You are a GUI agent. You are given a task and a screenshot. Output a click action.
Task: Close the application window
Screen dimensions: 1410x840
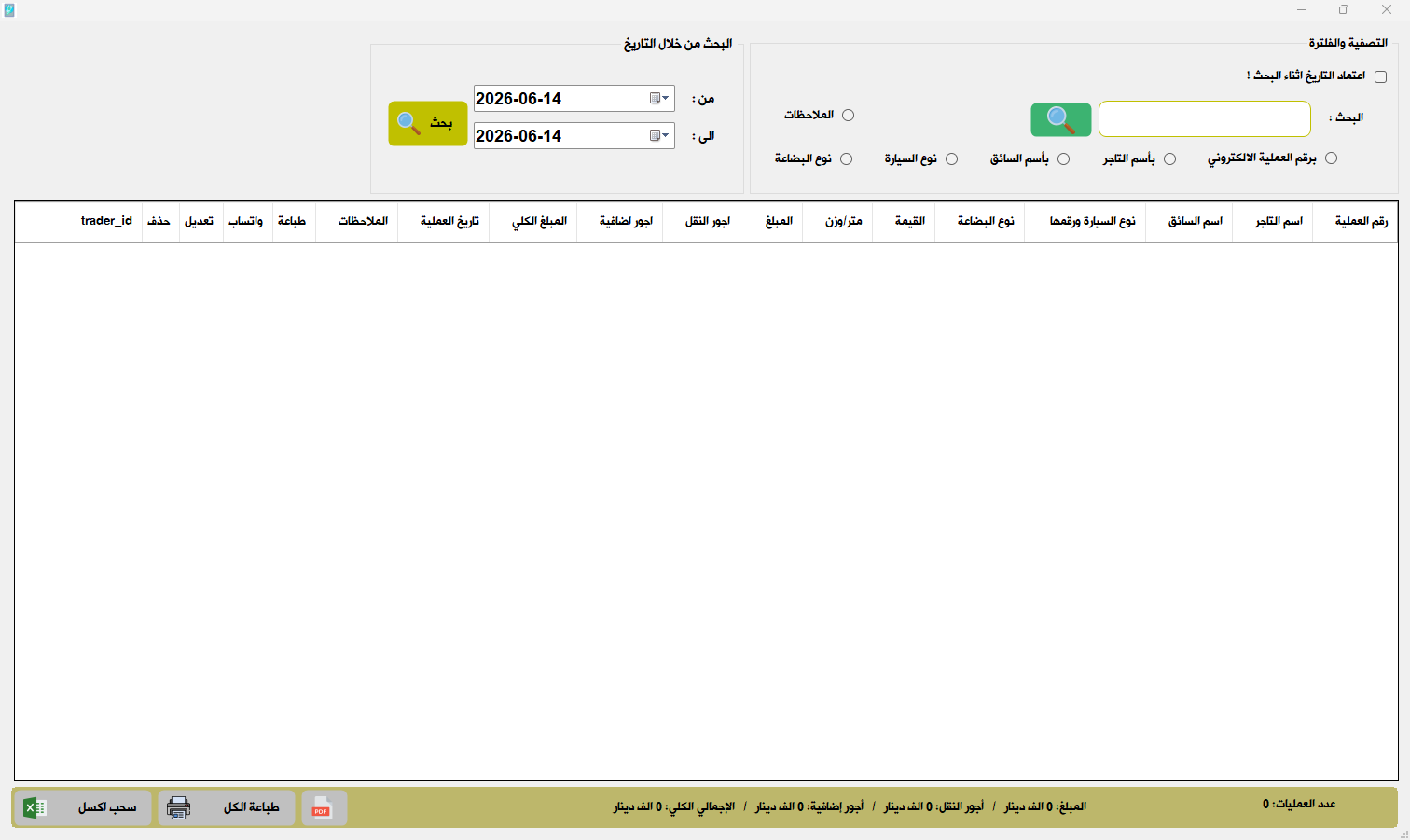coord(1387,10)
